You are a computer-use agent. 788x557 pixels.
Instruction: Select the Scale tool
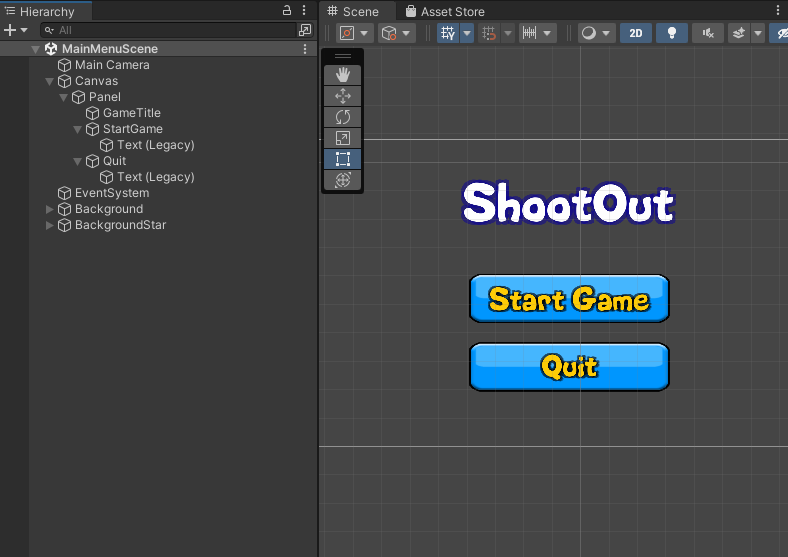pos(342,138)
